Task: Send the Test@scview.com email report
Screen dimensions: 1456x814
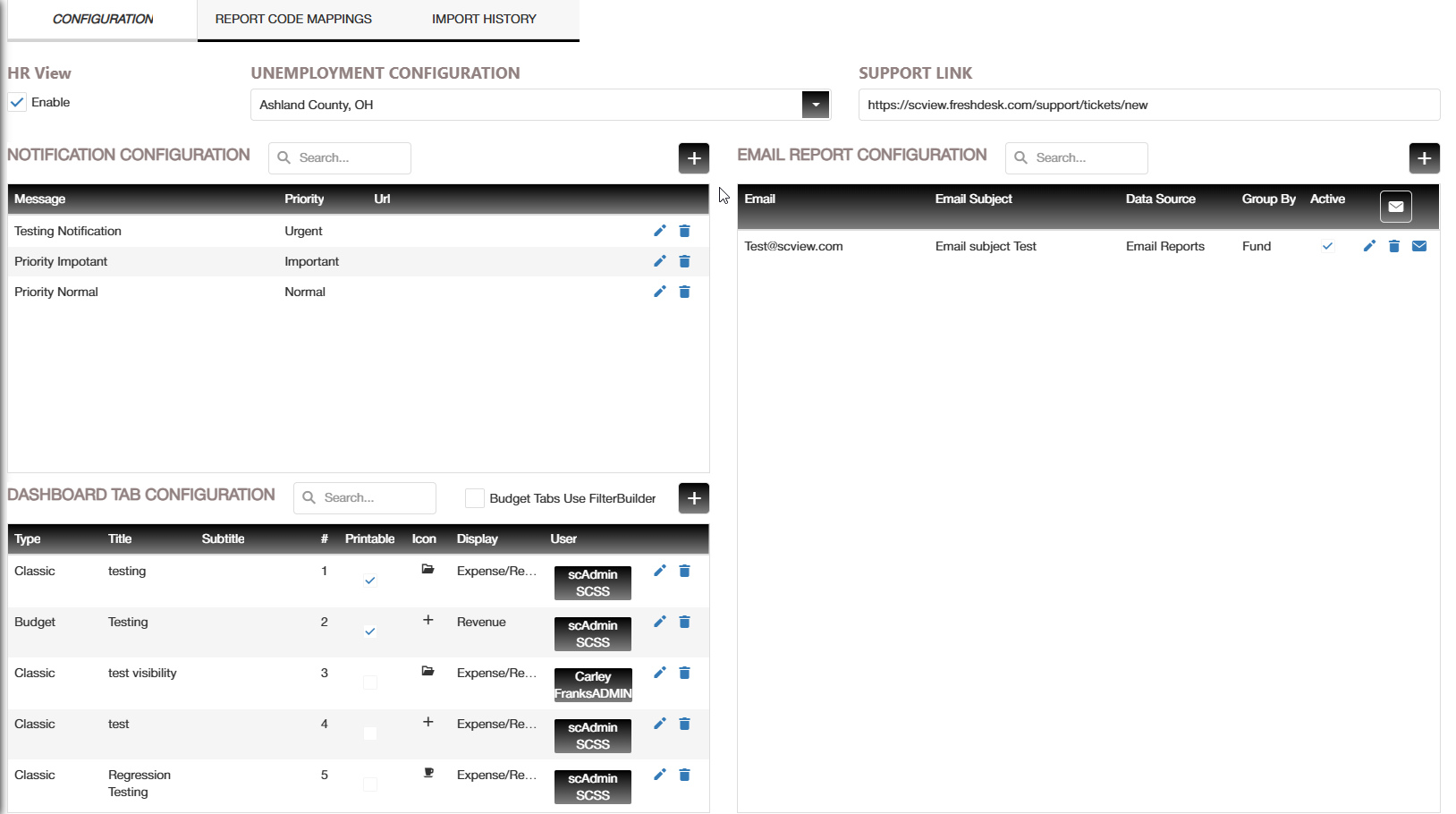Action: [1419, 246]
